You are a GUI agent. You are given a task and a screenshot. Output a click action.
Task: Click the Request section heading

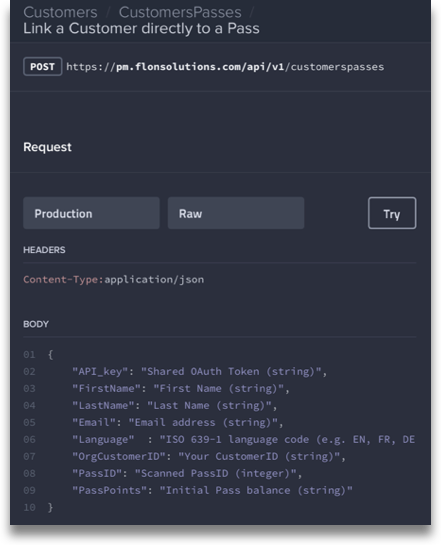point(48,147)
